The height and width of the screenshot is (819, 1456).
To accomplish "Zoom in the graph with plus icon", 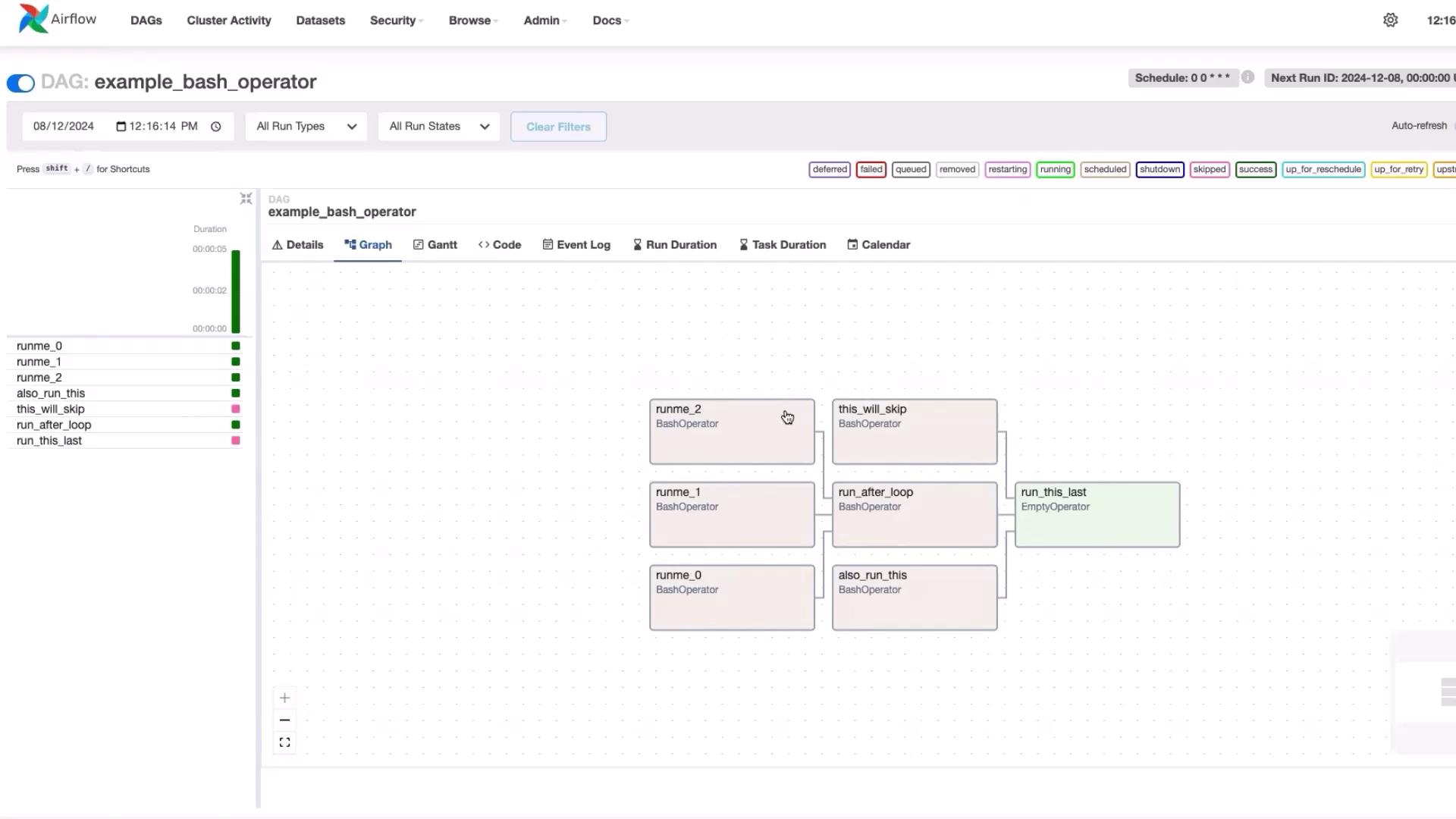I will pos(284,698).
